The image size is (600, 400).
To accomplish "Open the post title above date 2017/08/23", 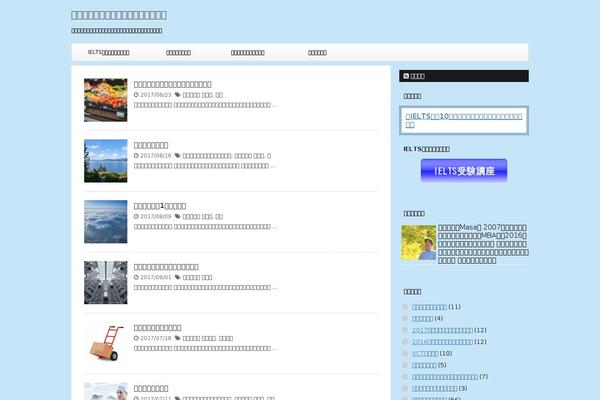I will [x=173, y=84].
